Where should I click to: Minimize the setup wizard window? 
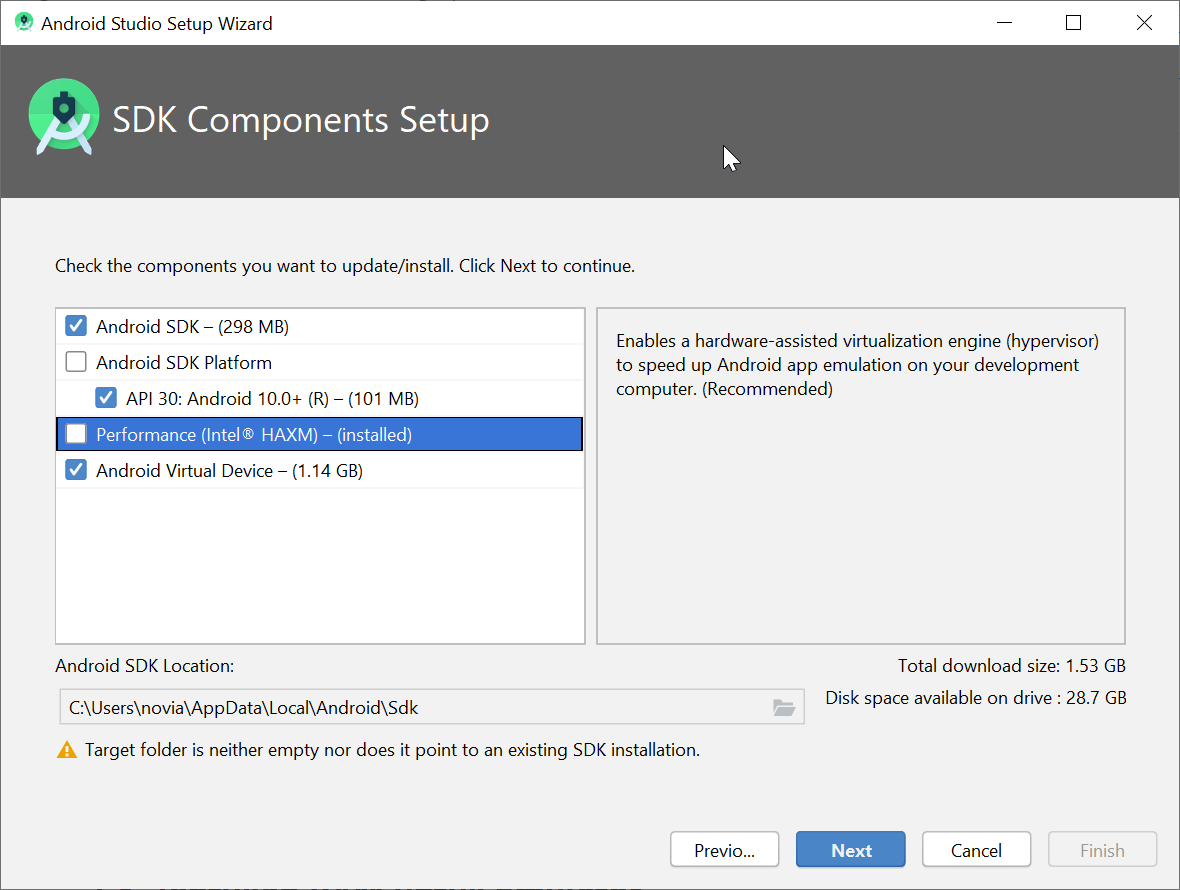pos(1004,22)
